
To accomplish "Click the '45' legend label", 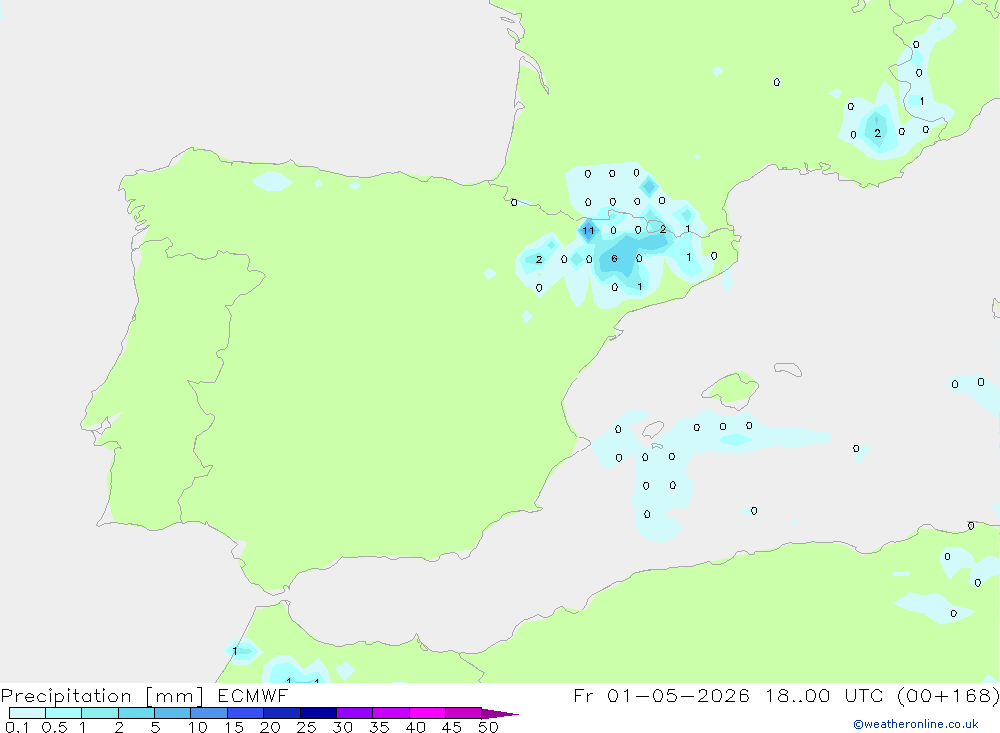I will (452, 727).
